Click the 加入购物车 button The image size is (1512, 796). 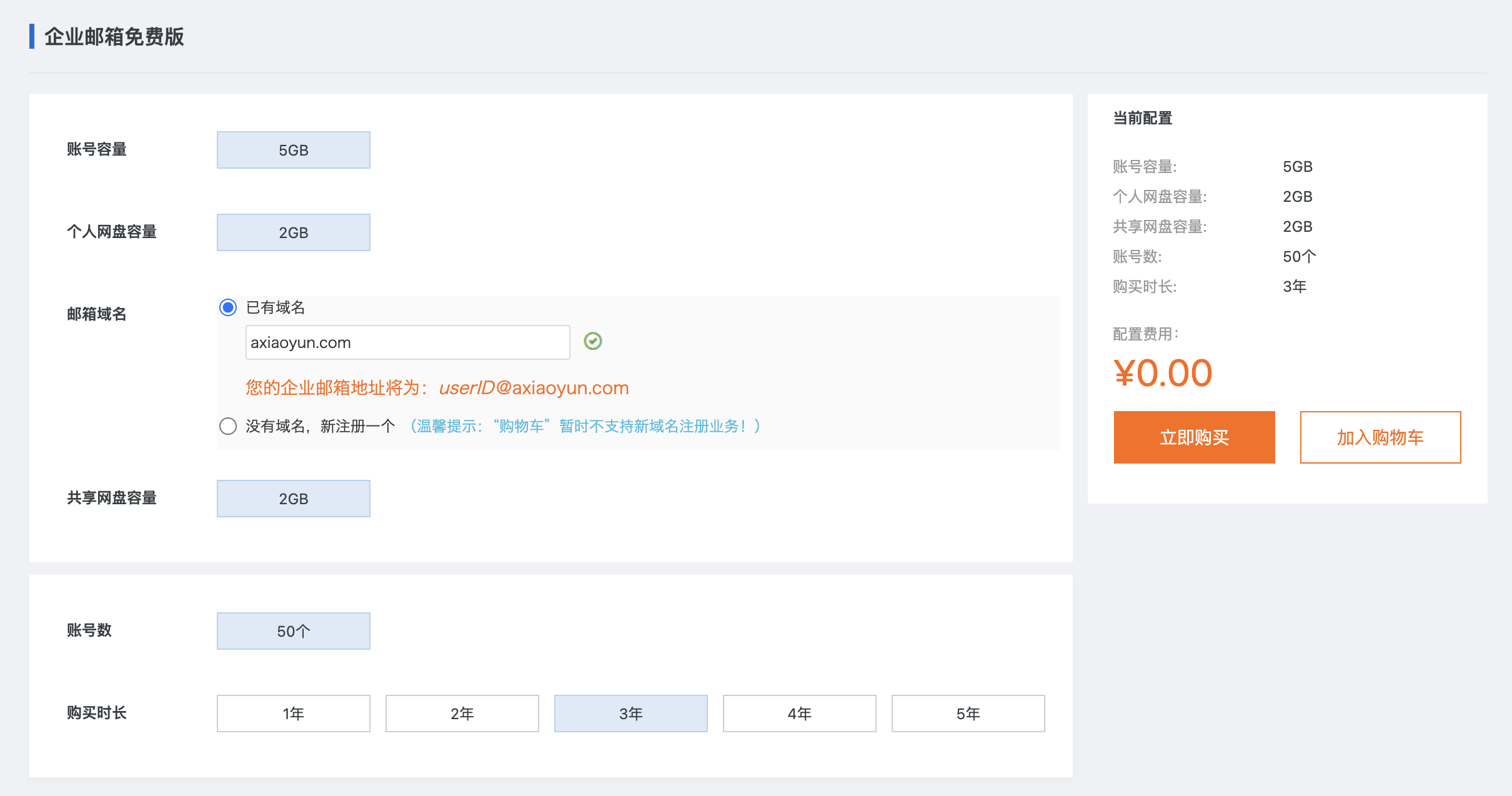click(1380, 437)
